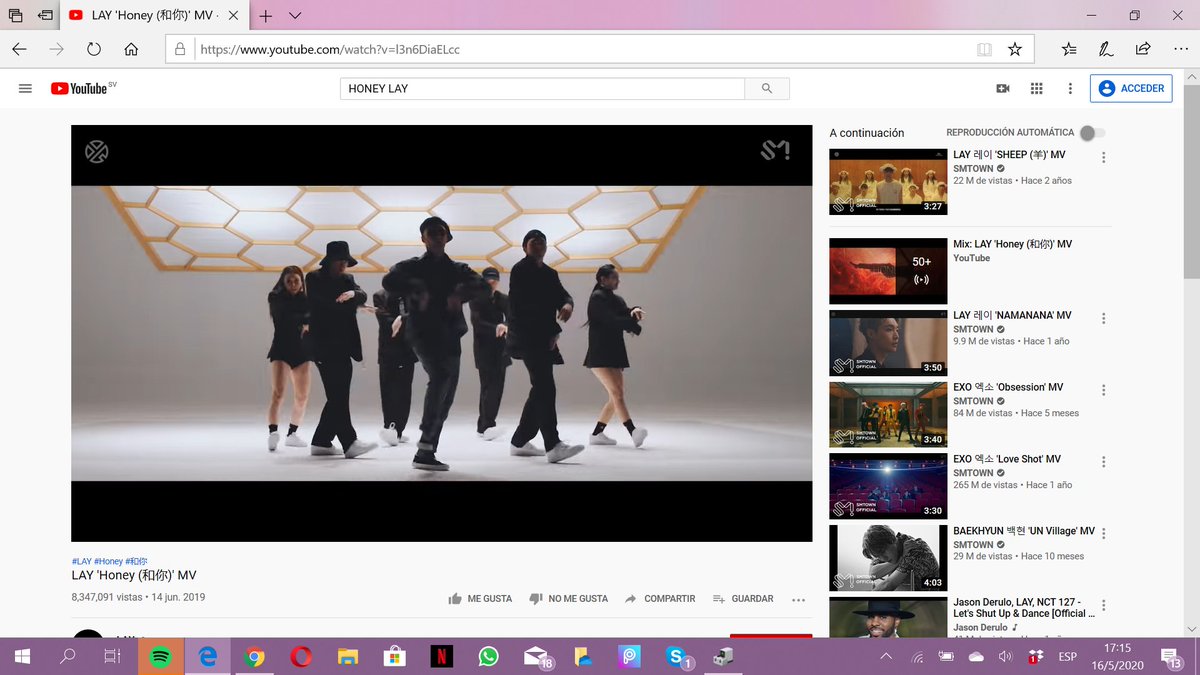Viewport: 1200px width, 675px height.
Task: Click the address bar URL
Action: (x=330, y=49)
